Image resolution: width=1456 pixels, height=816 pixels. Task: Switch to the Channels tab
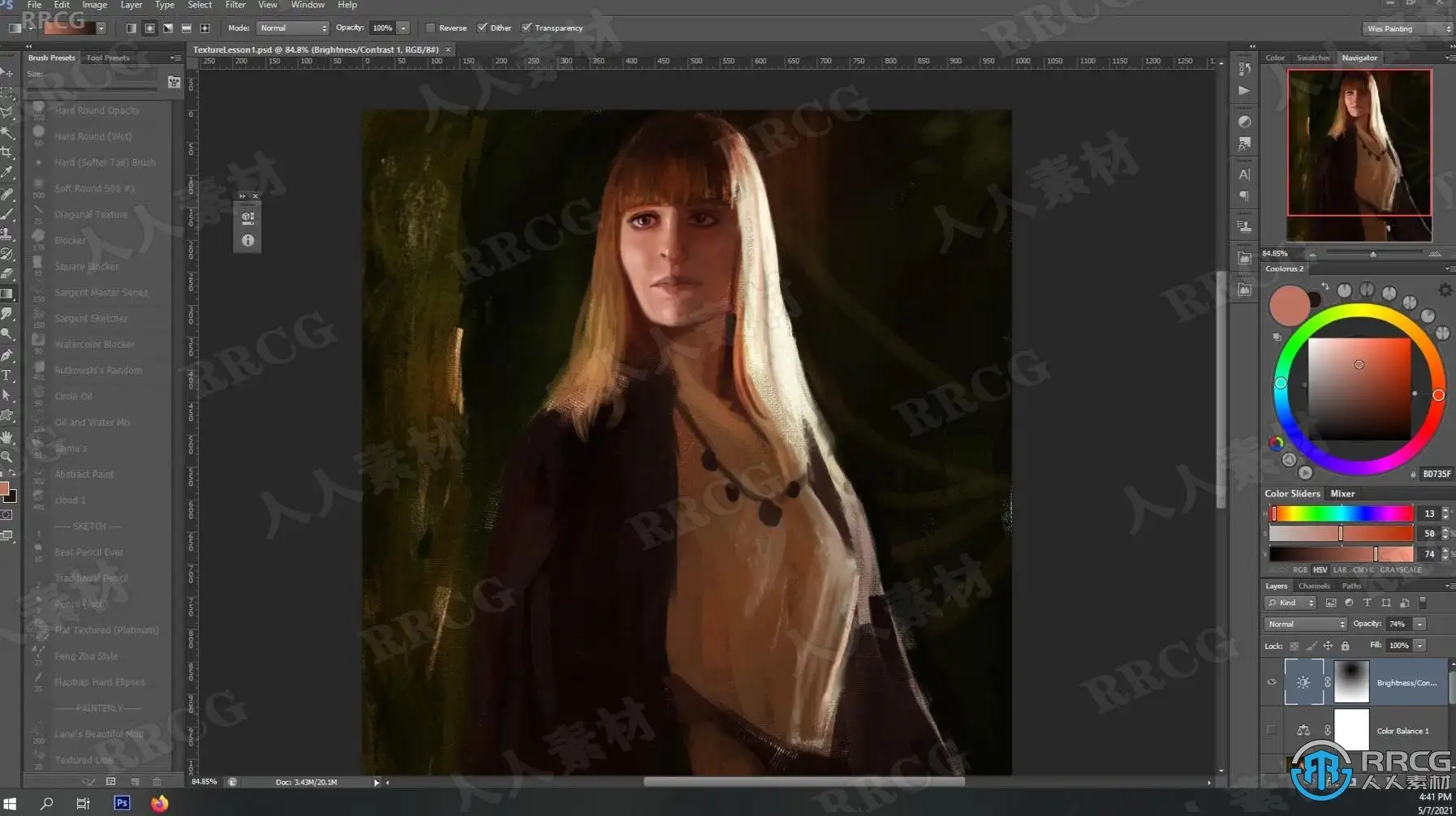tap(1314, 586)
